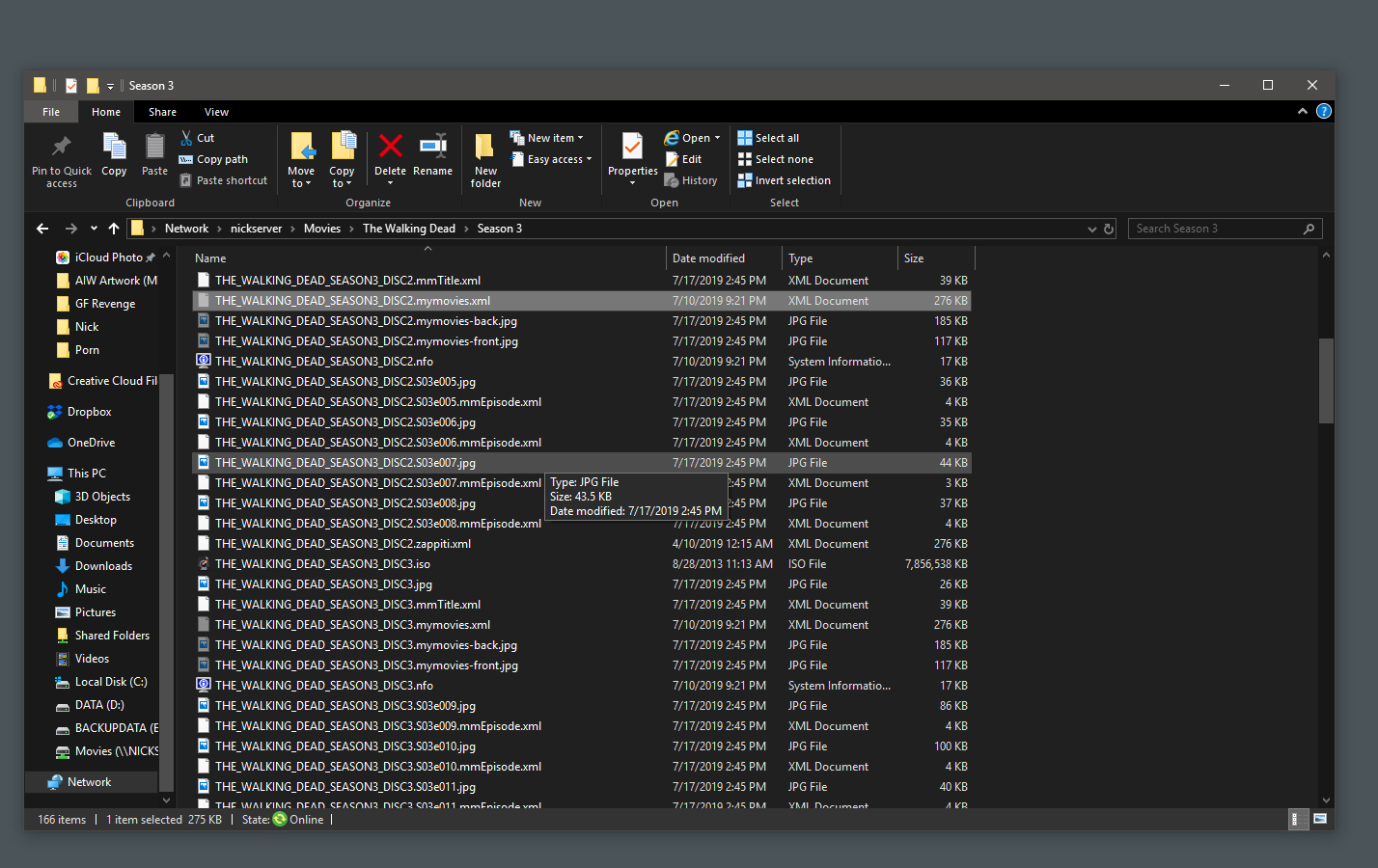This screenshot has width=1378, height=868.
Task: Select THE_WALKING_DEAD_SEASON3_DISC3.S03e010.jpg file
Action: click(x=582, y=746)
